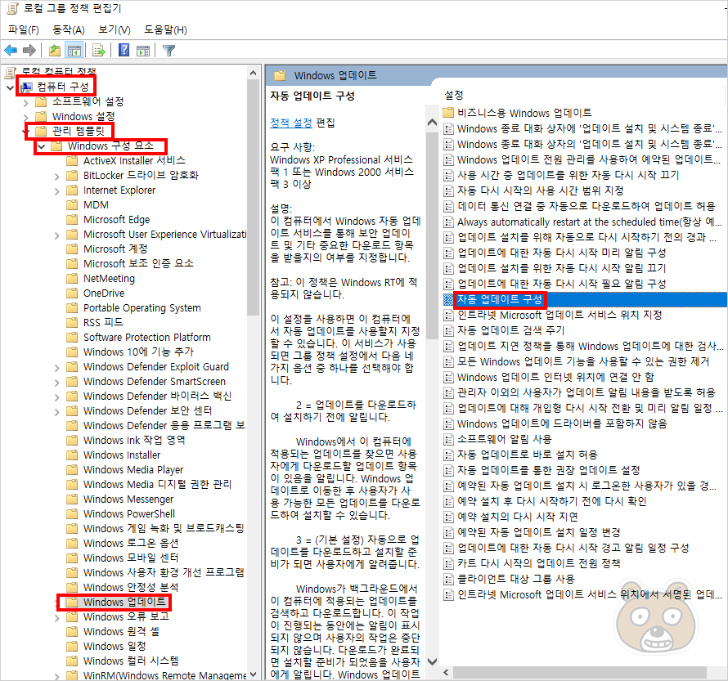Screen dimensions: 728x681
Task: Expand the 소프트웨어 설정 node
Action: 26,102
